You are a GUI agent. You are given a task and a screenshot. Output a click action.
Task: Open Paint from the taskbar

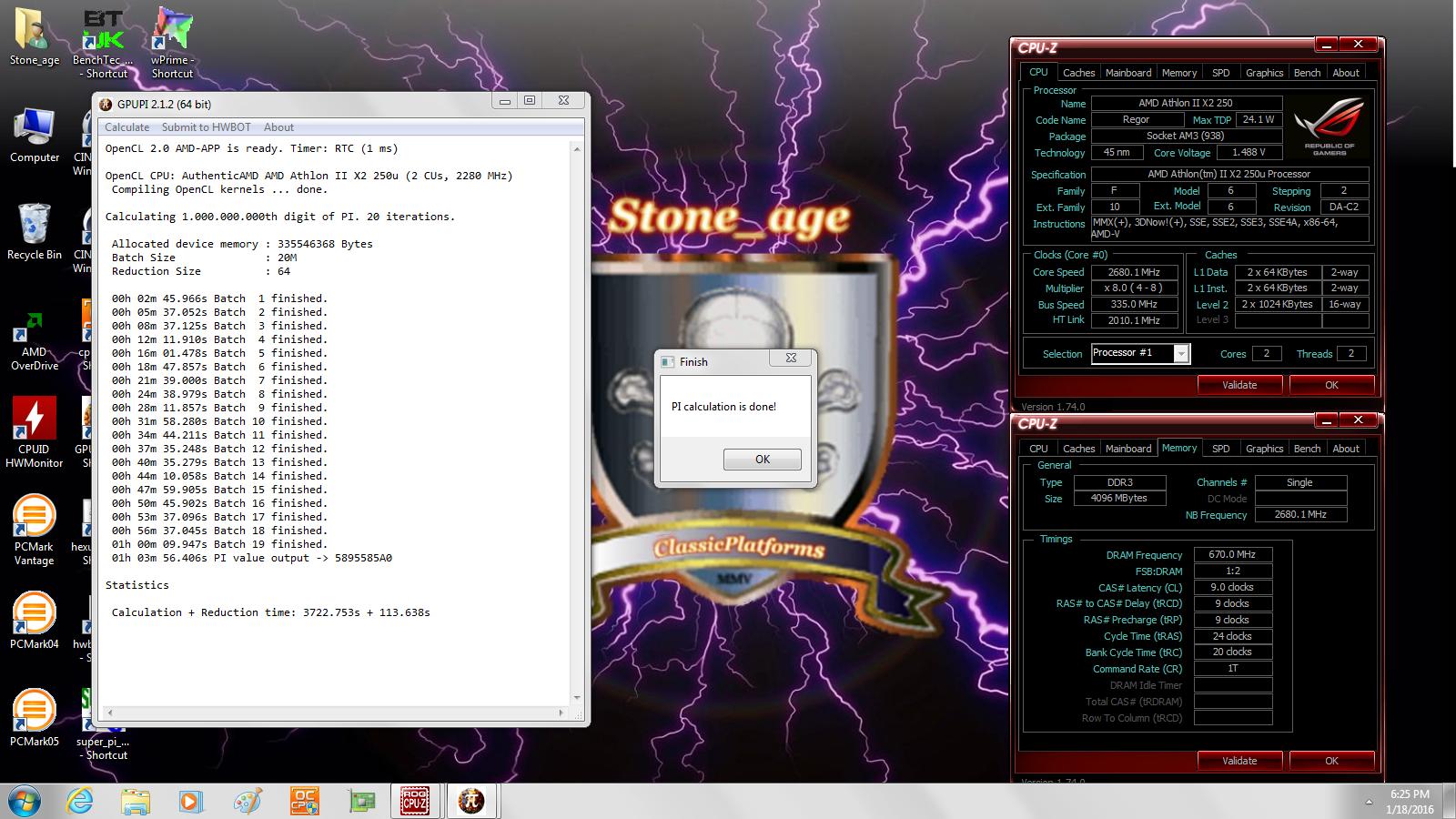[248, 801]
